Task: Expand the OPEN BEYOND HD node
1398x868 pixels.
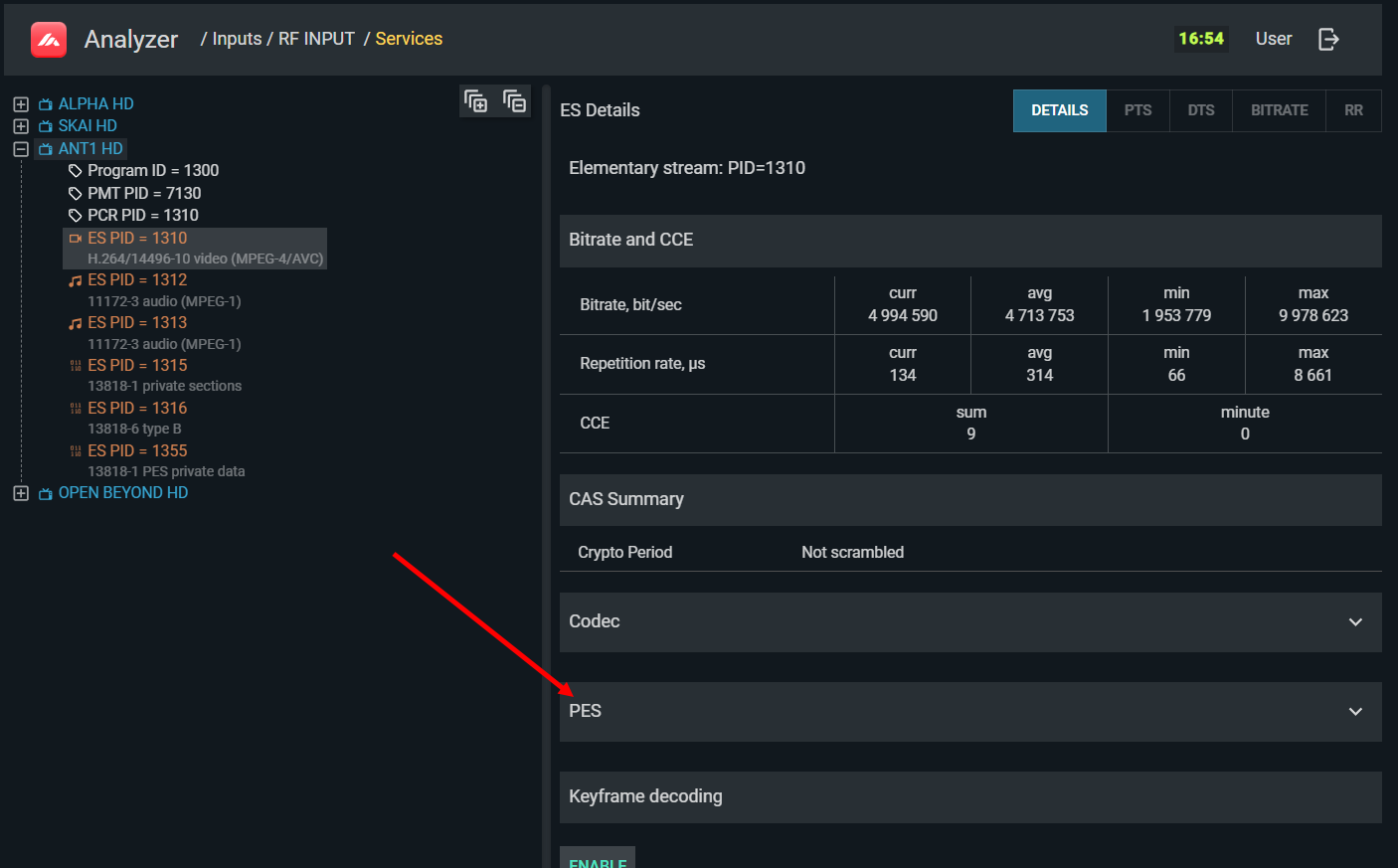Action: tap(21, 493)
